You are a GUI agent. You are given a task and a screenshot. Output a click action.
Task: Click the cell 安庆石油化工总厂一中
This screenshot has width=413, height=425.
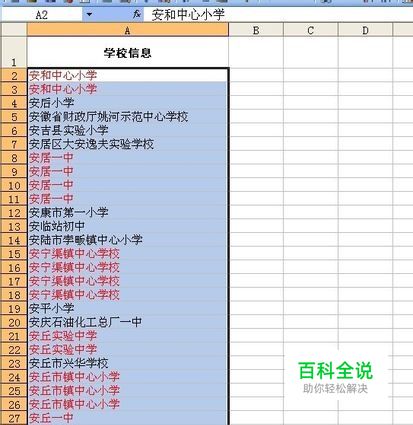[128, 322]
